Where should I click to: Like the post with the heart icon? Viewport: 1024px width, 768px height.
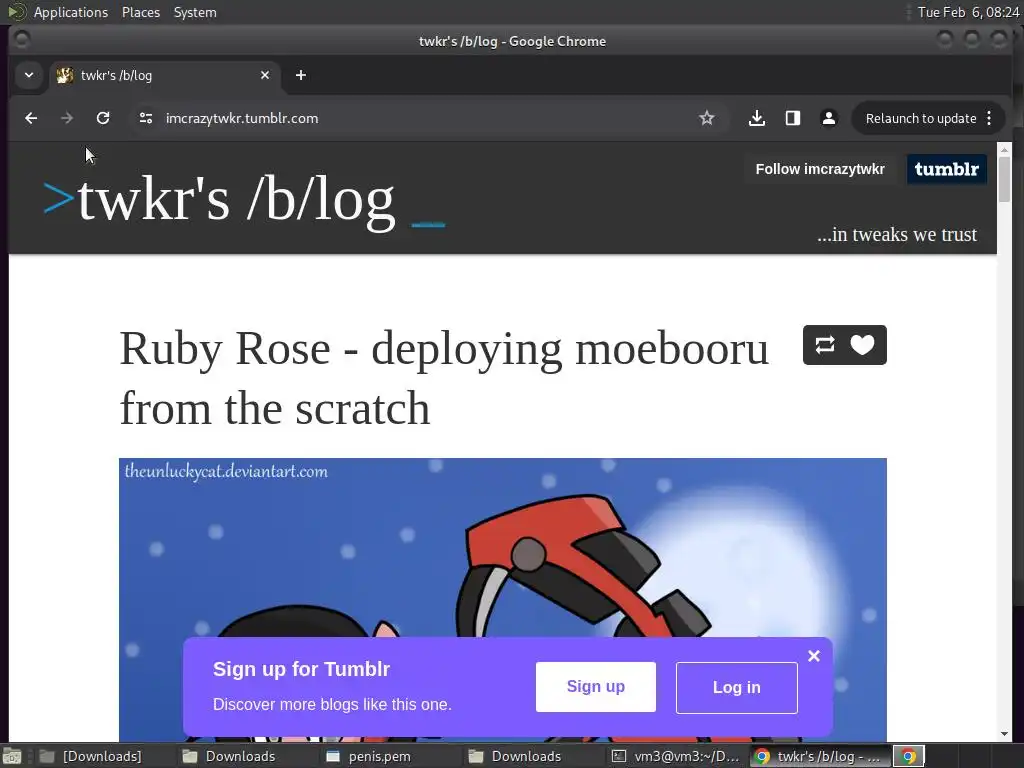click(x=862, y=345)
